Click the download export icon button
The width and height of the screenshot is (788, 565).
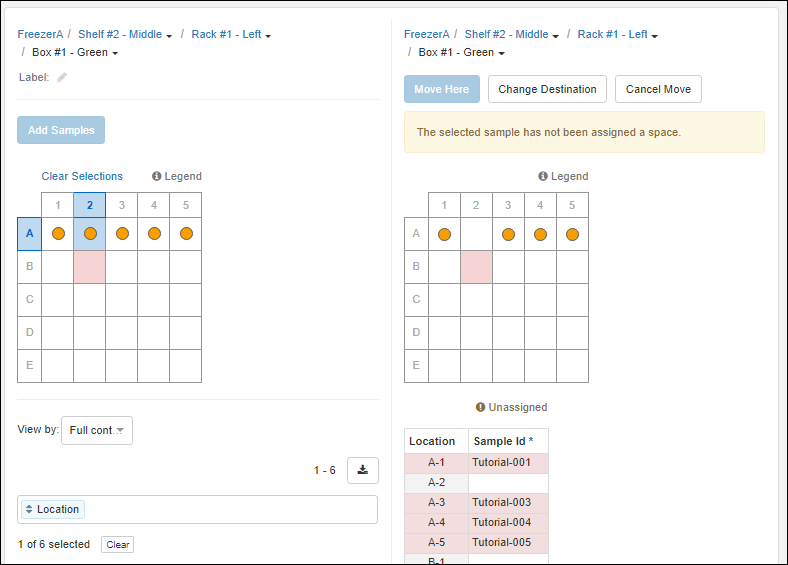pyautogui.click(x=362, y=470)
